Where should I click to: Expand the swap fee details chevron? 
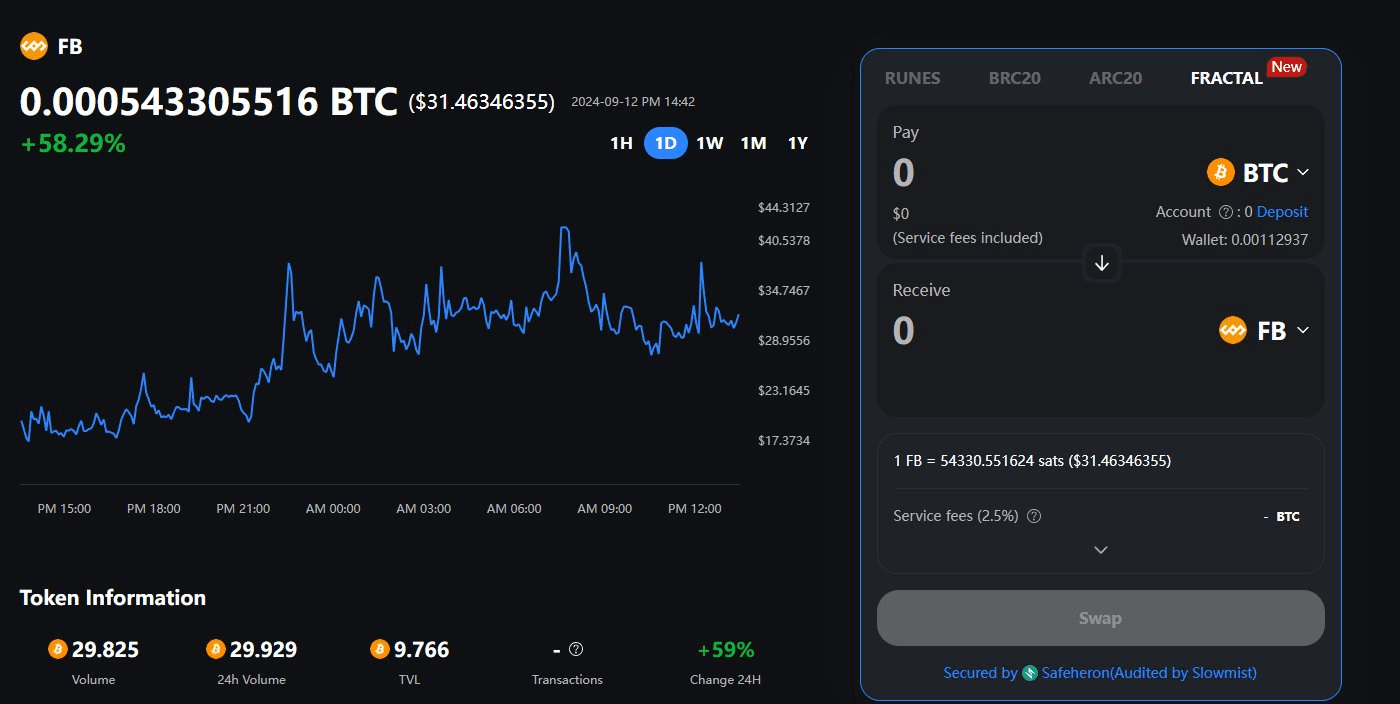(1101, 550)
